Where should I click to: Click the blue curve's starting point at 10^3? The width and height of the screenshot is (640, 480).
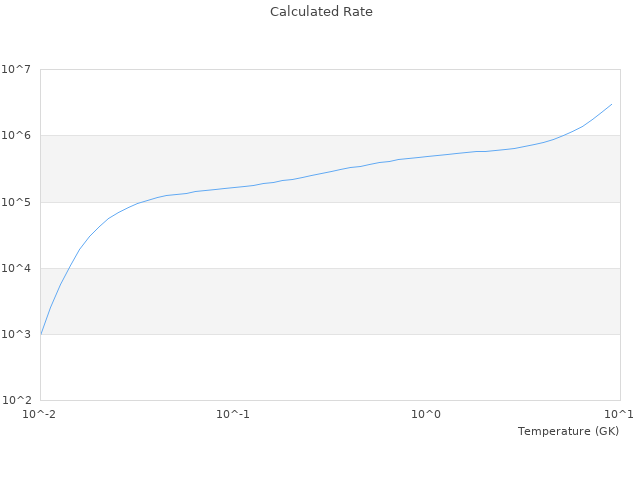[x=41, y=333]
